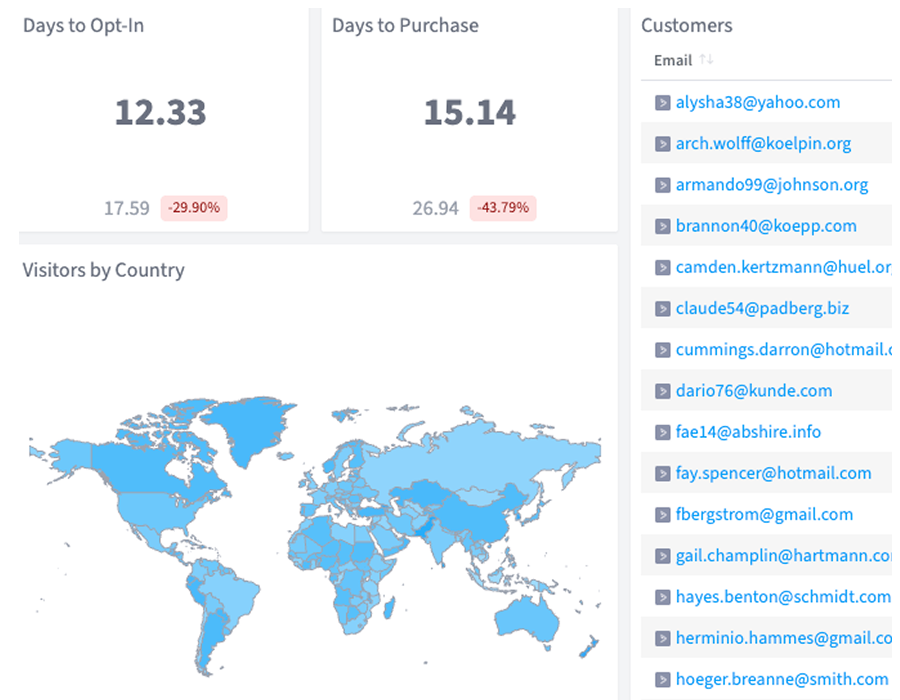Image resolution: width=900 pixels, height=700 pixels.
Task: Expand the fay.spencer@hotmail.com customer row
Action: point(662,473)
